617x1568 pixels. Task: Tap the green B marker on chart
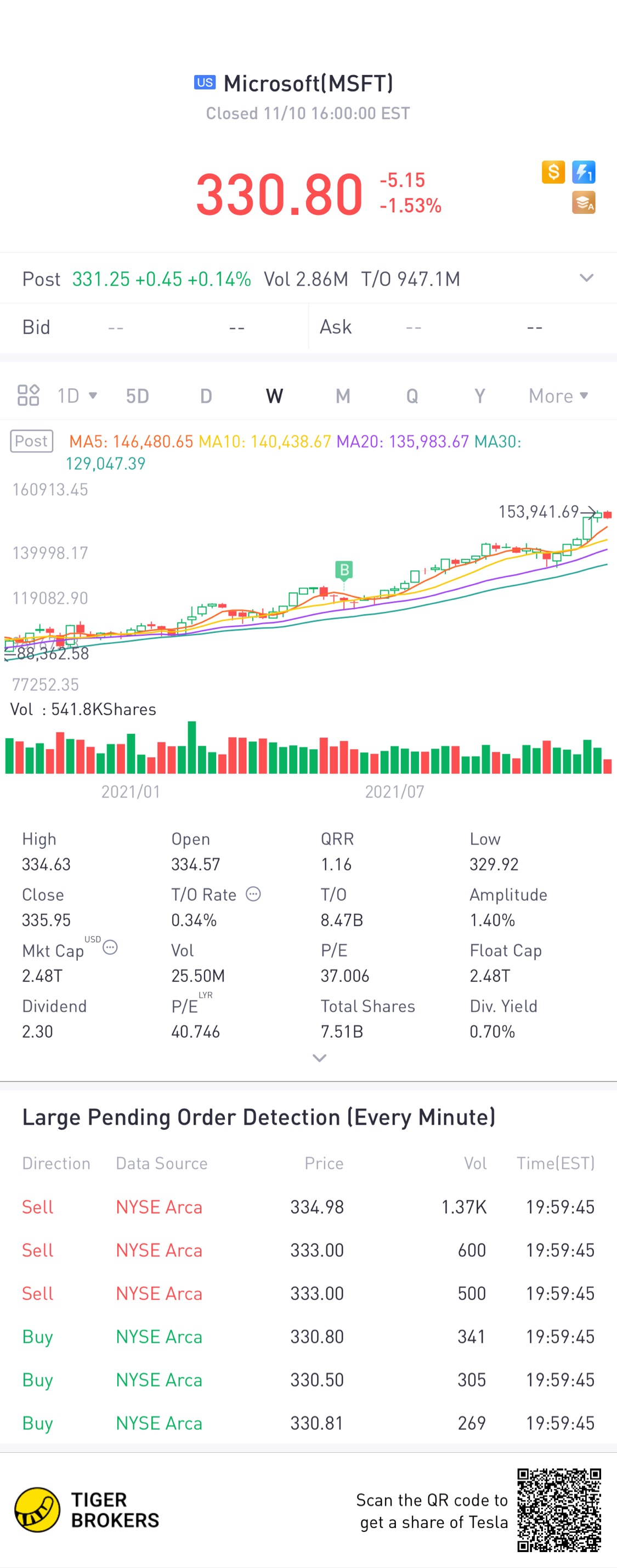pyautogui.click(x=344, y=570)
